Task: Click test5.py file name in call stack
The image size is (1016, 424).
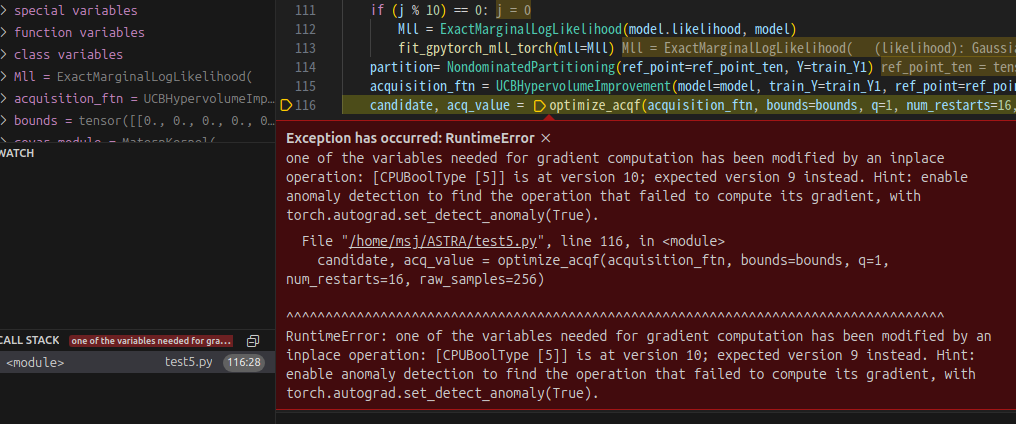Action: pos(189,362)
